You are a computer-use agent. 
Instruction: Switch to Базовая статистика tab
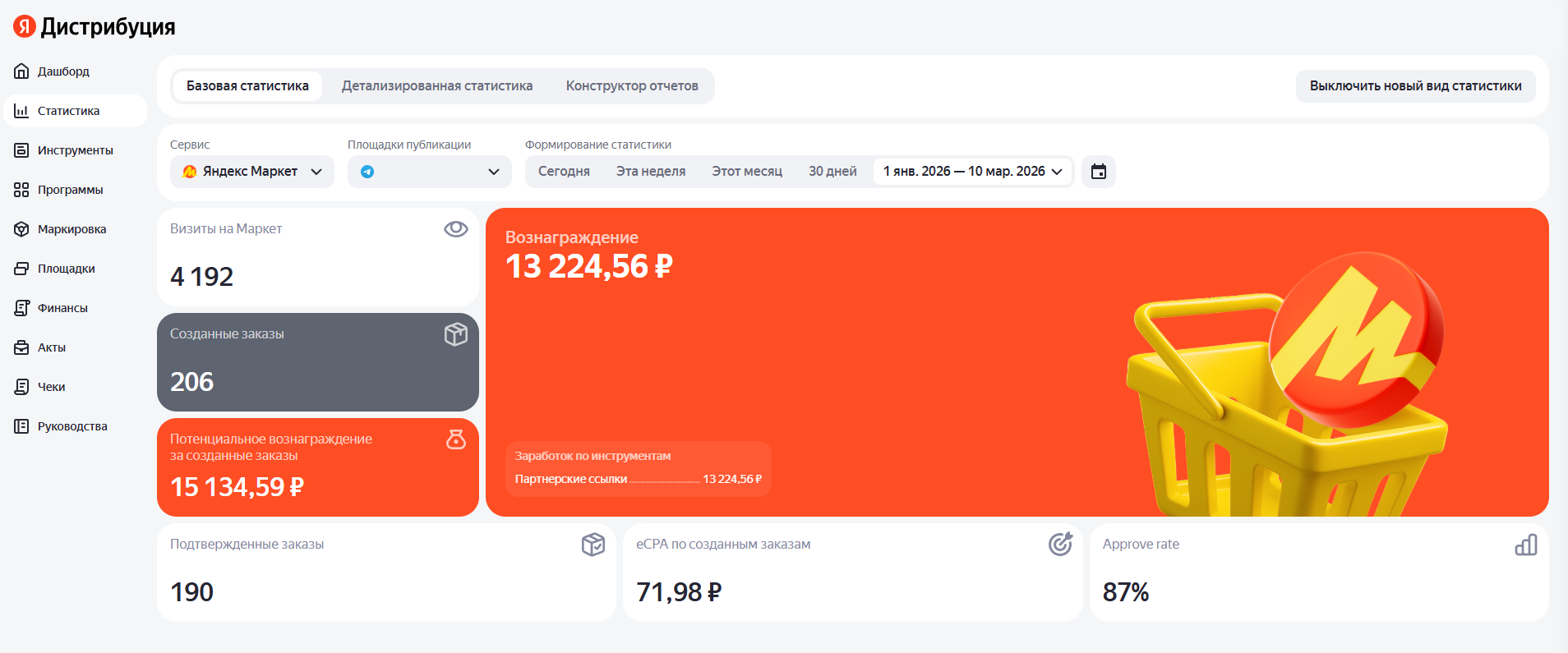coord(247,86)
